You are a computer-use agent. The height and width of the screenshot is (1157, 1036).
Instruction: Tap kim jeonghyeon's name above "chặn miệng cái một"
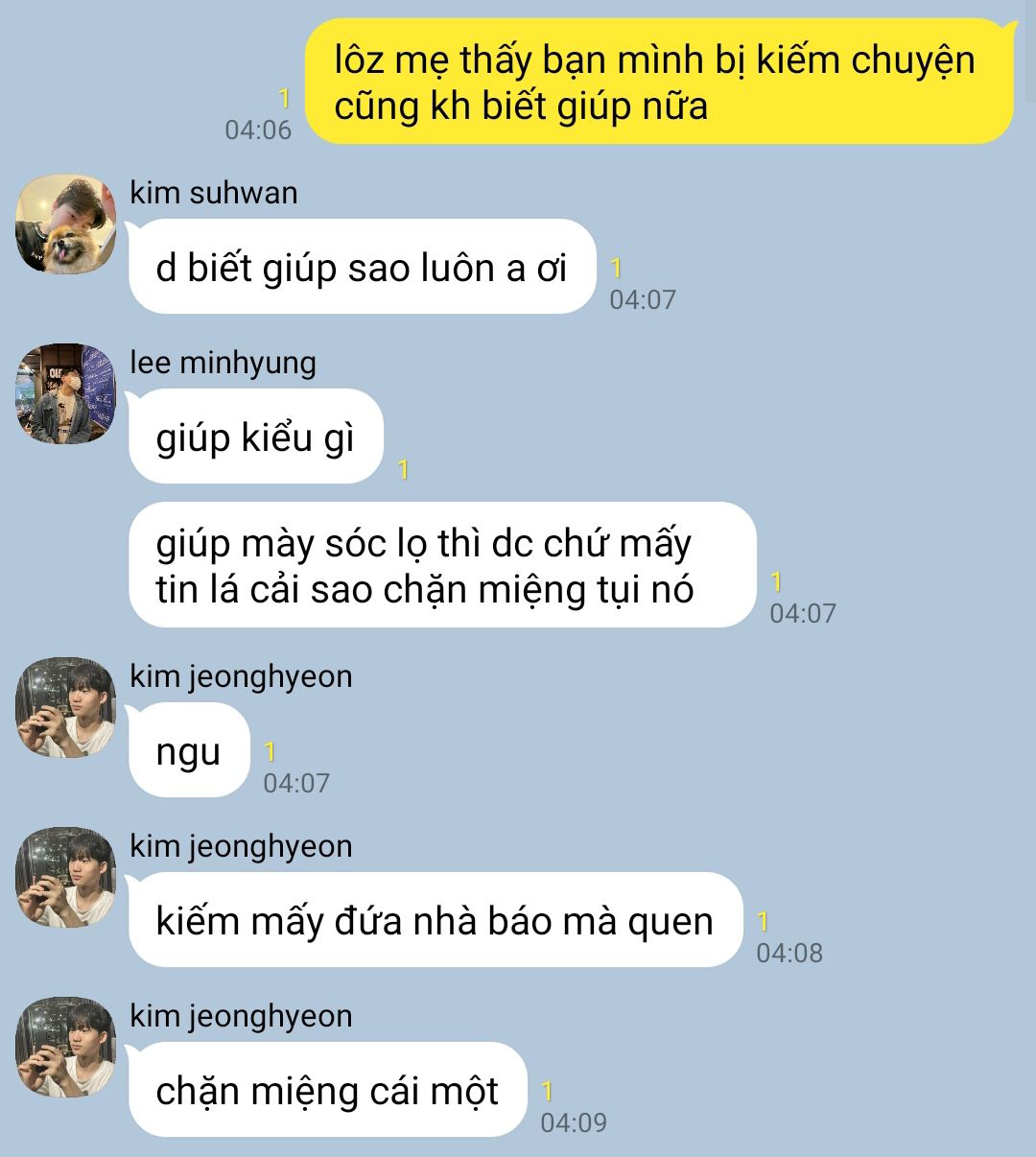pyautogui.click(x=241, y=1016)
